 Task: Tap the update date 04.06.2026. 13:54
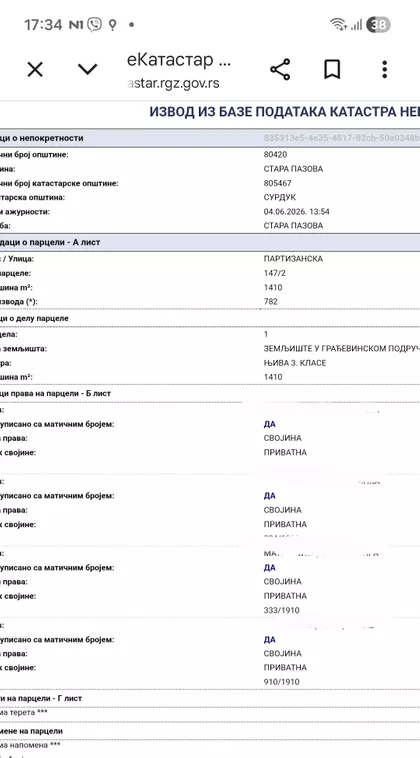tap(297, 212)
